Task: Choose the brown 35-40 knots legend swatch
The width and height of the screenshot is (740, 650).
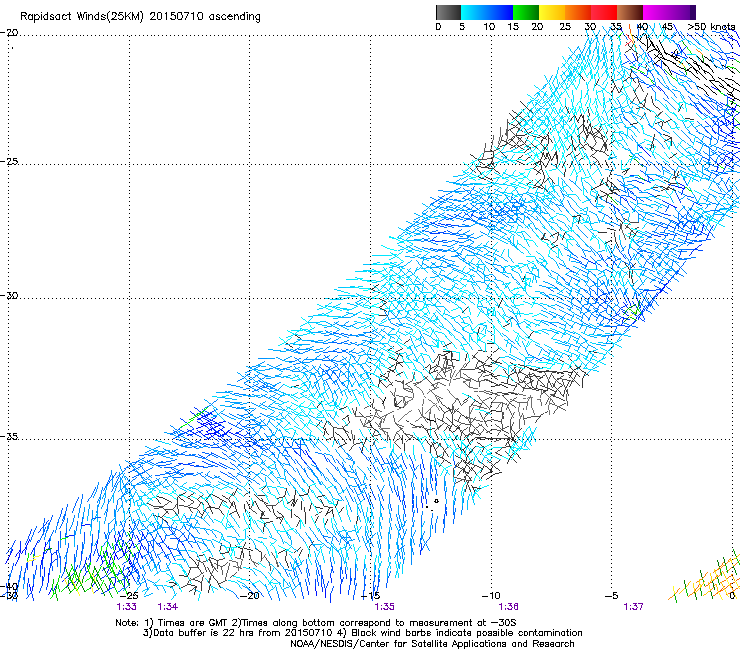Action: click(630, 12)
